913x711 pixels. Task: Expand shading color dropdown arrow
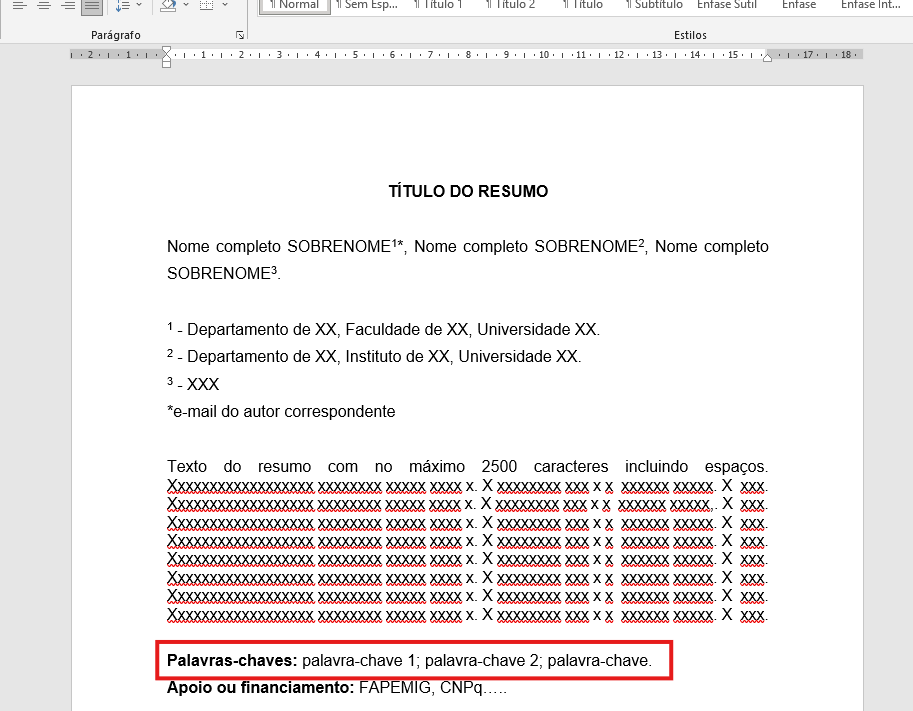186,6
